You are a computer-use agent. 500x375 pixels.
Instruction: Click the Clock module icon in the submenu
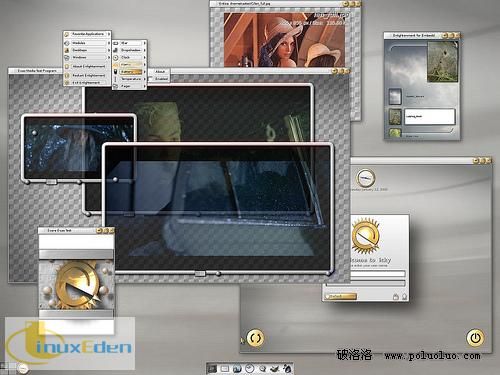(x=116, y=57)
